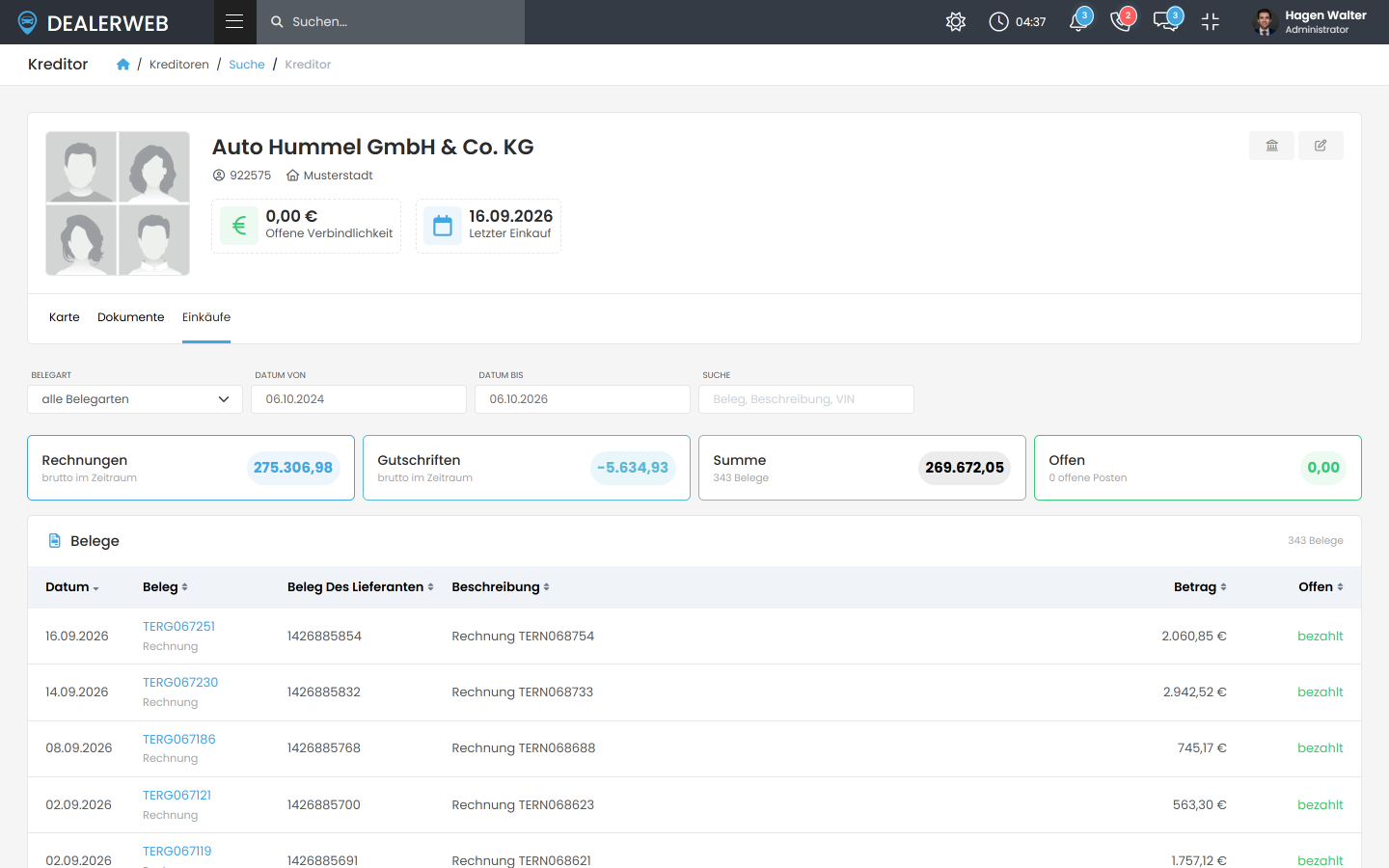Click the calendar icon for Letzter Einkauf
The height and width of the screenshot is (868, 1389).
(x=443, y=226)
